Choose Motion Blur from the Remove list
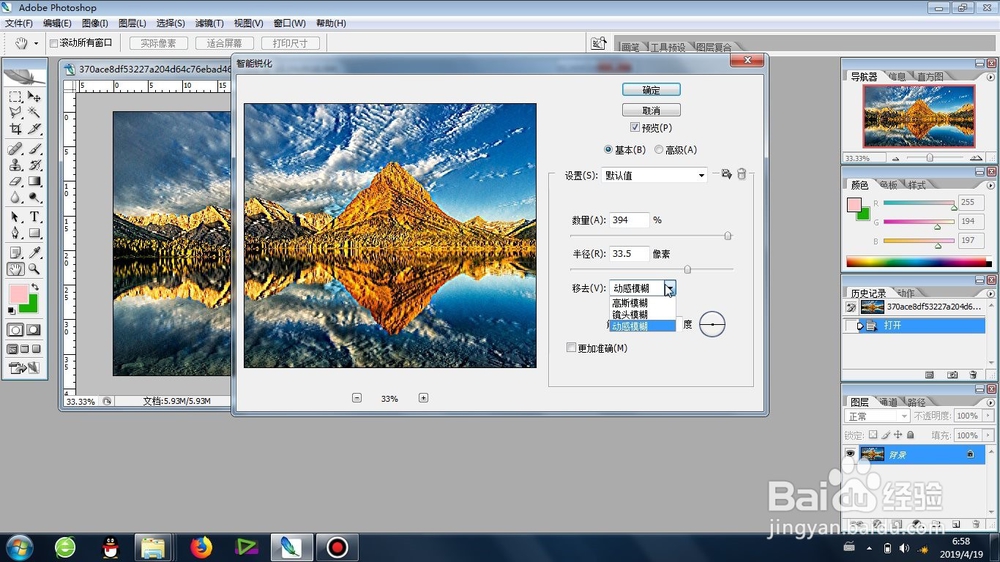Viewport: 1000px width, 562px height. (642, 326)
